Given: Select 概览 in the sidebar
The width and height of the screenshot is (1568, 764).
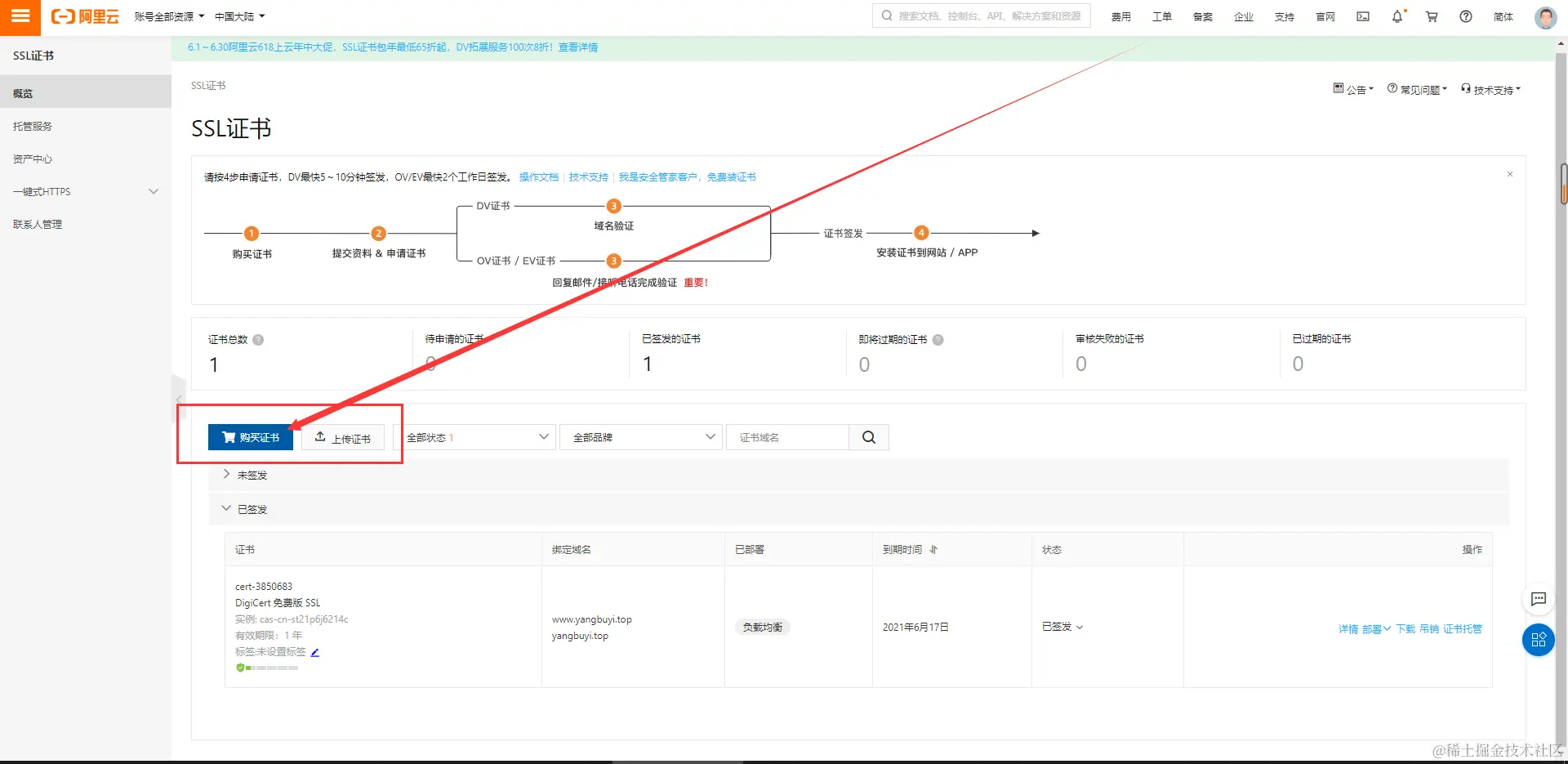Looking at the screenshot, I should [x=86, y=93].
